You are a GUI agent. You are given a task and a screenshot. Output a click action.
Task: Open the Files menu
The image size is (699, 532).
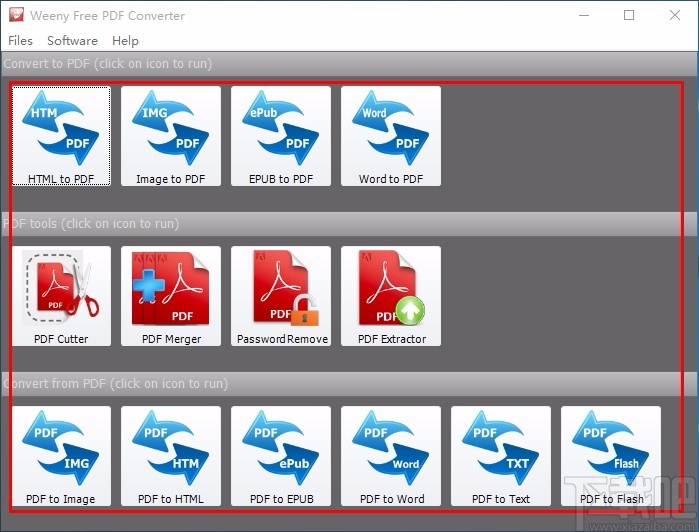click(21, 41)
